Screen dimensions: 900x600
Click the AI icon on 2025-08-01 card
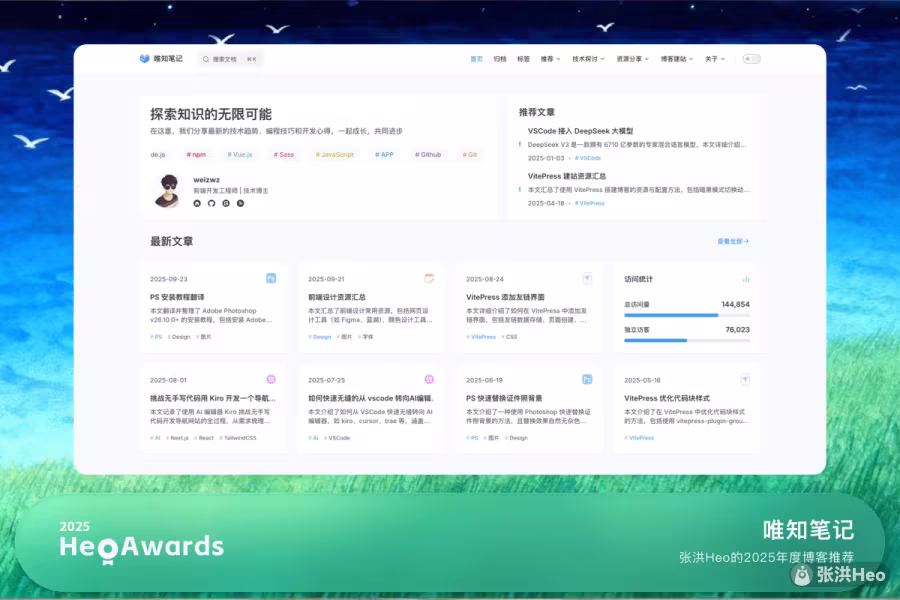pos(271,380)
